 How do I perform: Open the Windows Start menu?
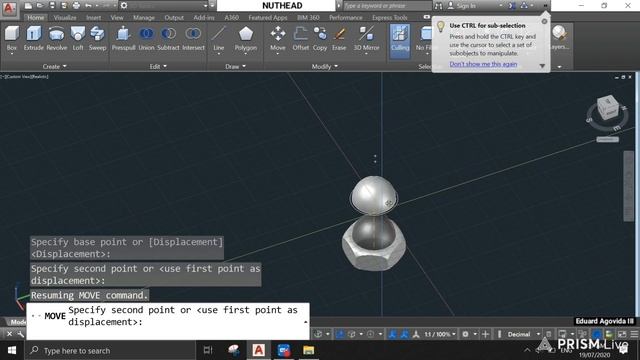point(12,350)
